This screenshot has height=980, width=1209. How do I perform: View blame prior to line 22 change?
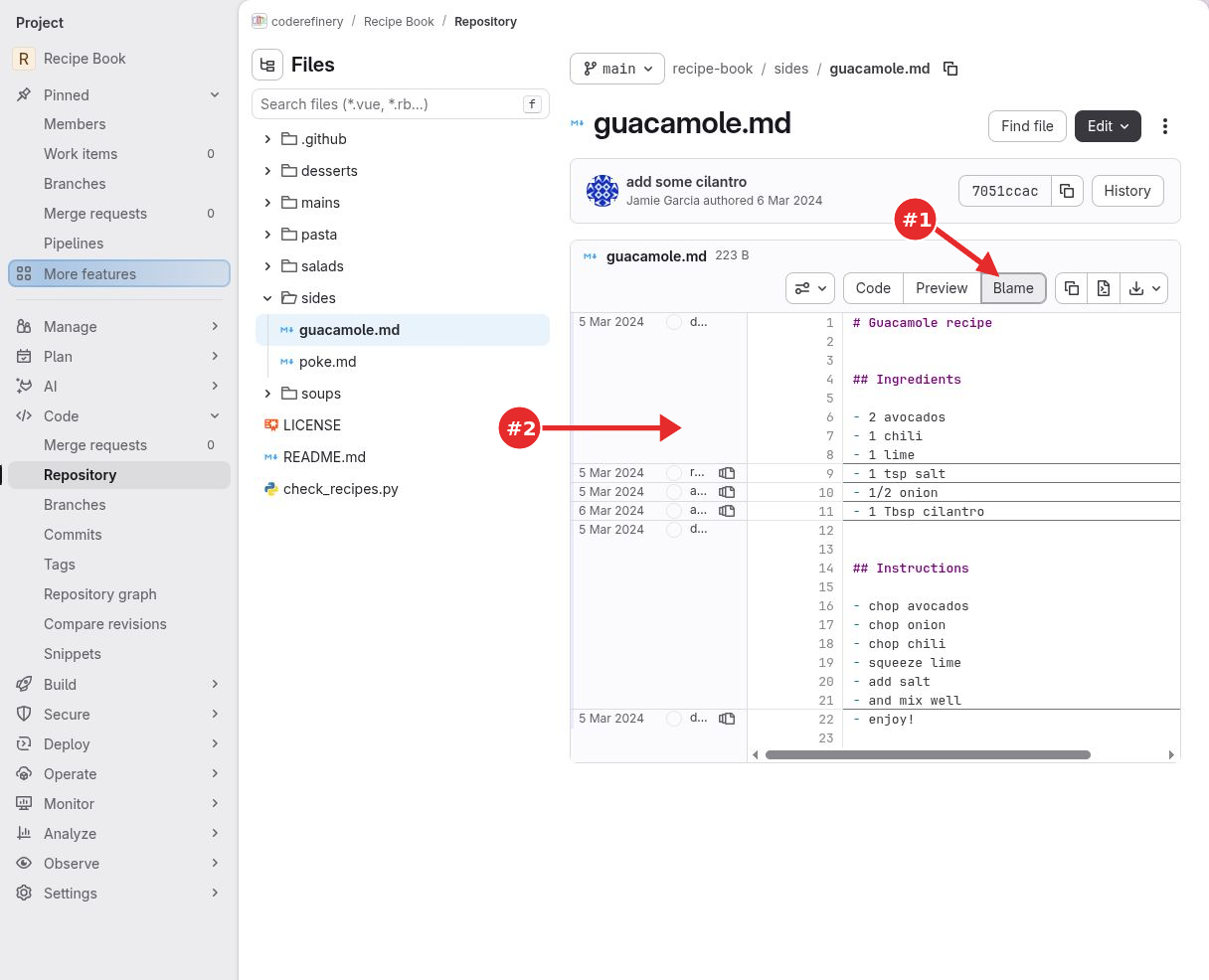click(x=727, y=719)
